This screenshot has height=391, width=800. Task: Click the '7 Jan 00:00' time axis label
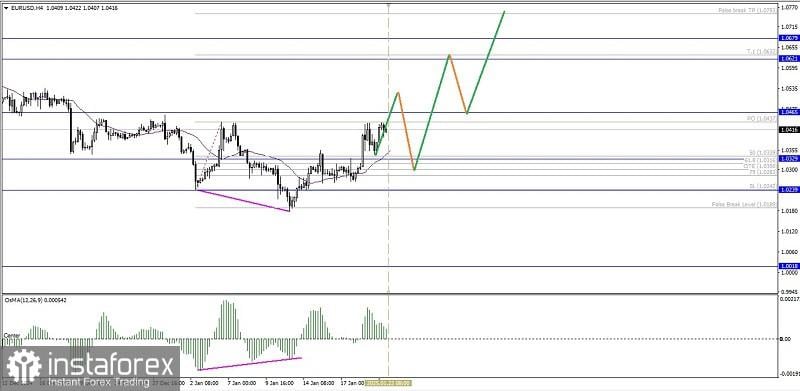(x=241, y=383)
